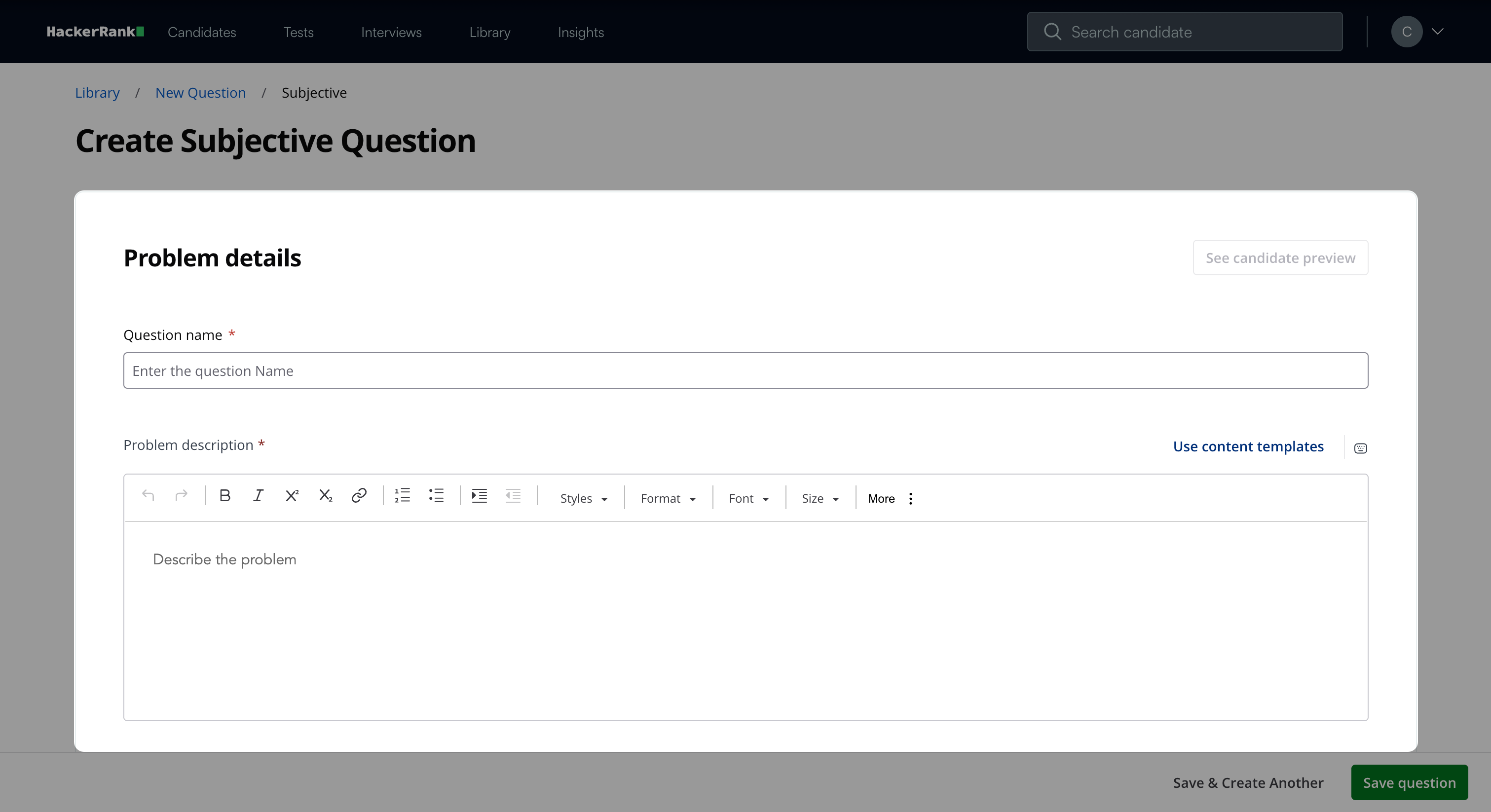Click the undo arrow in editor toolbar
1491x812 pixels.
pyautogui.click(x=148, y=496)
